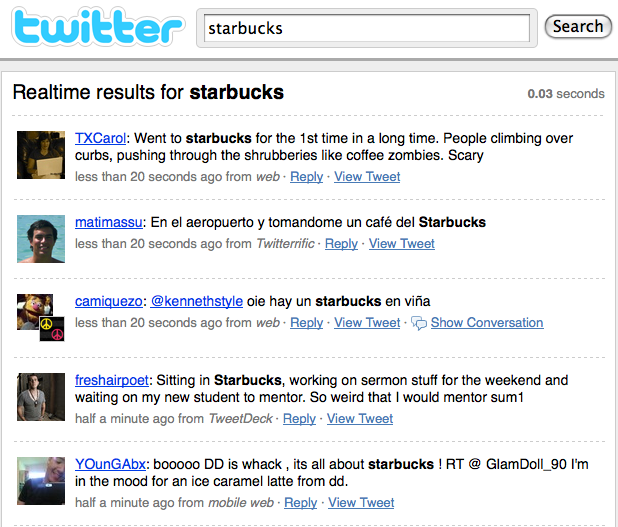Open the YOunGAbx username link
618x527 pixels.
pos(110,464)
